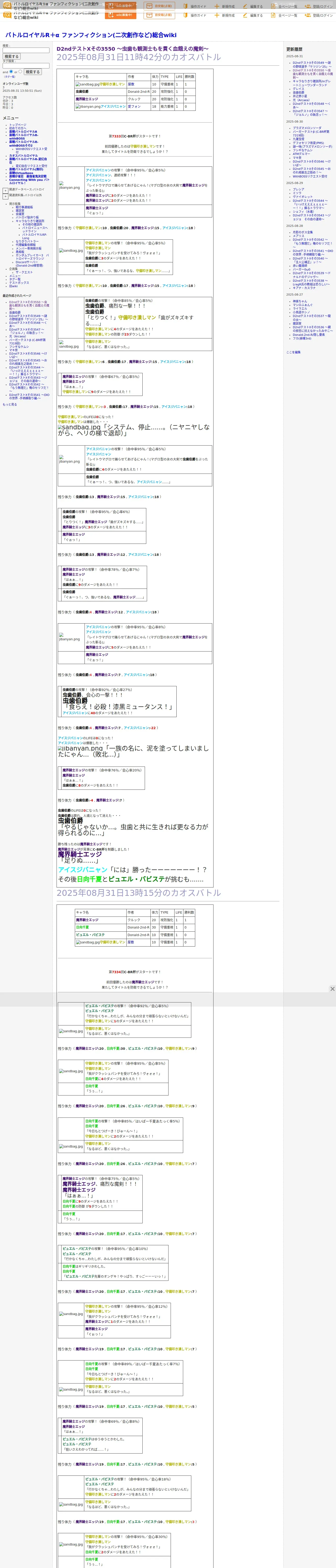
Task: Open 軽行事連絡板 board link
Action: tap(24, 207)
